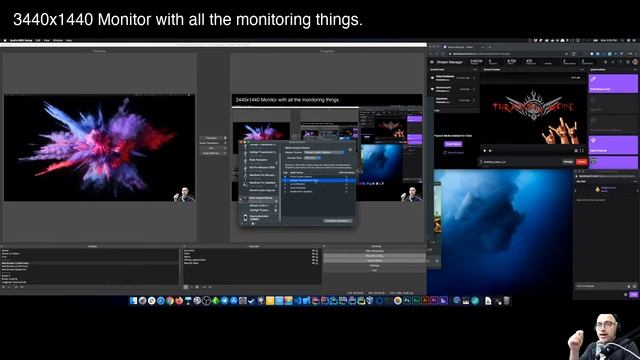Screen dimensions: 640x360
Task: Toggle Use checkbox for first audio device row
Action: [x=285, y=177]
